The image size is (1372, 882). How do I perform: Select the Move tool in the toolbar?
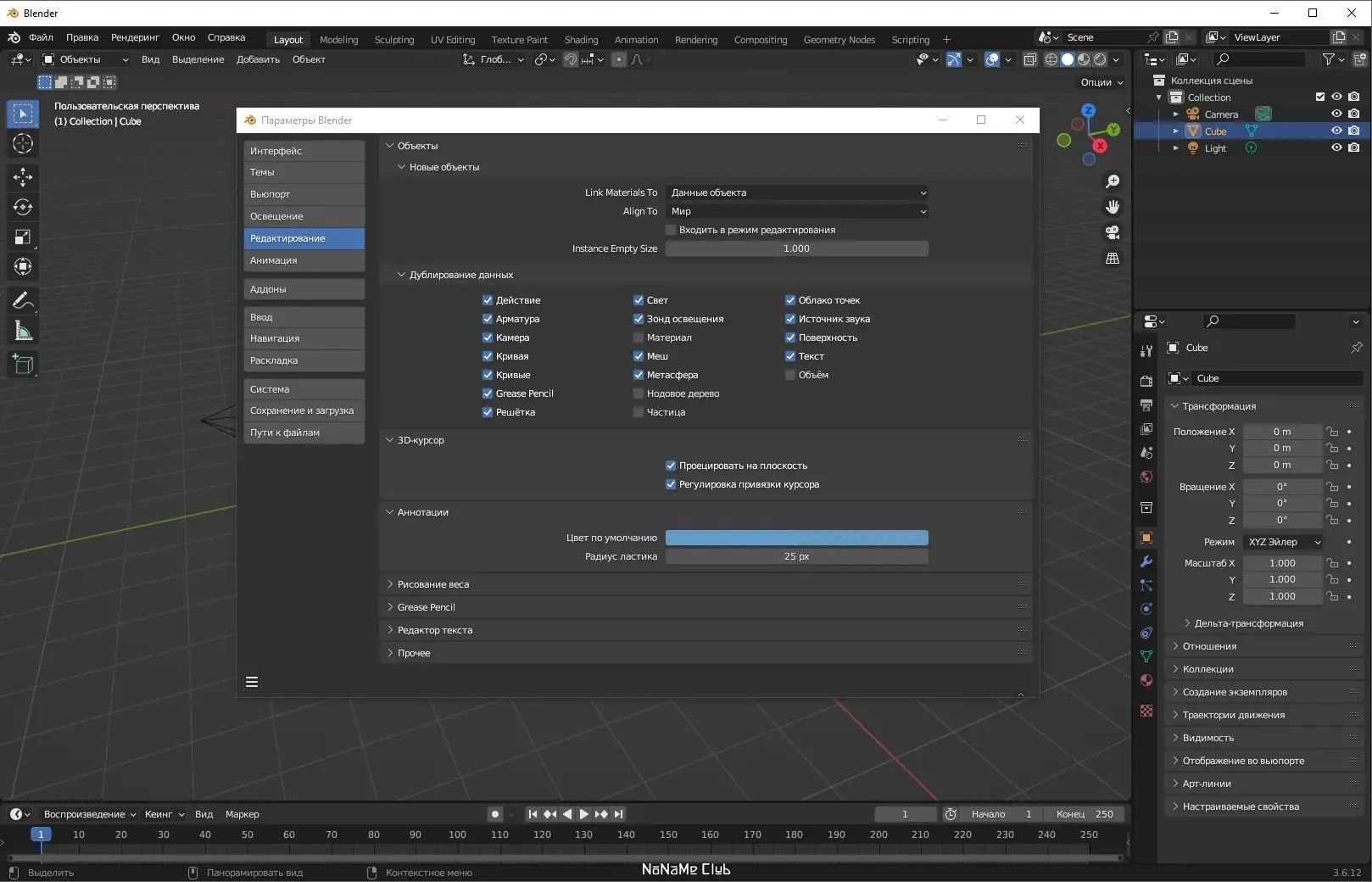(23, 176)
